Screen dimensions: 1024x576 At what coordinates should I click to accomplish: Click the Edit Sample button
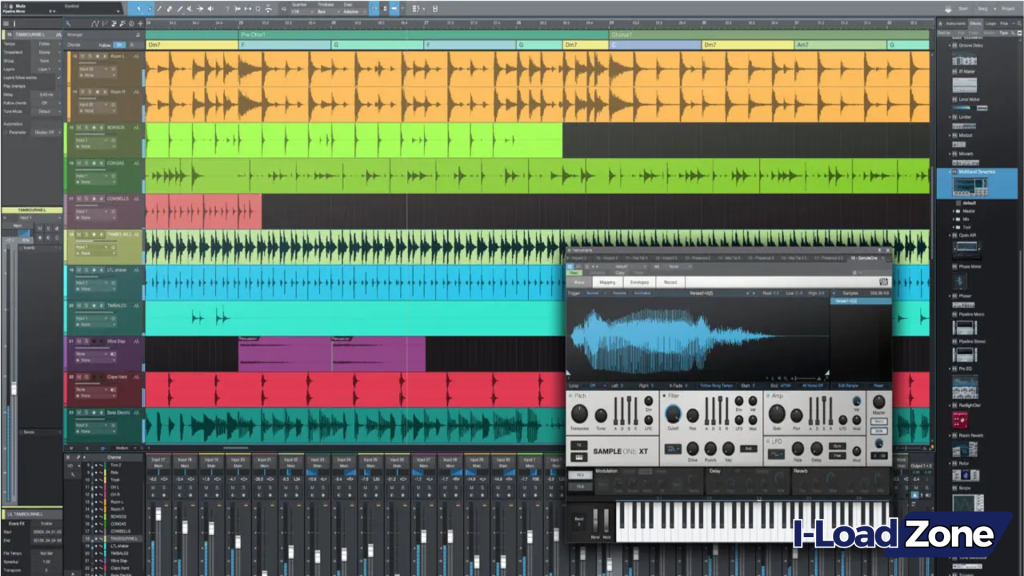tap(850, 385)
